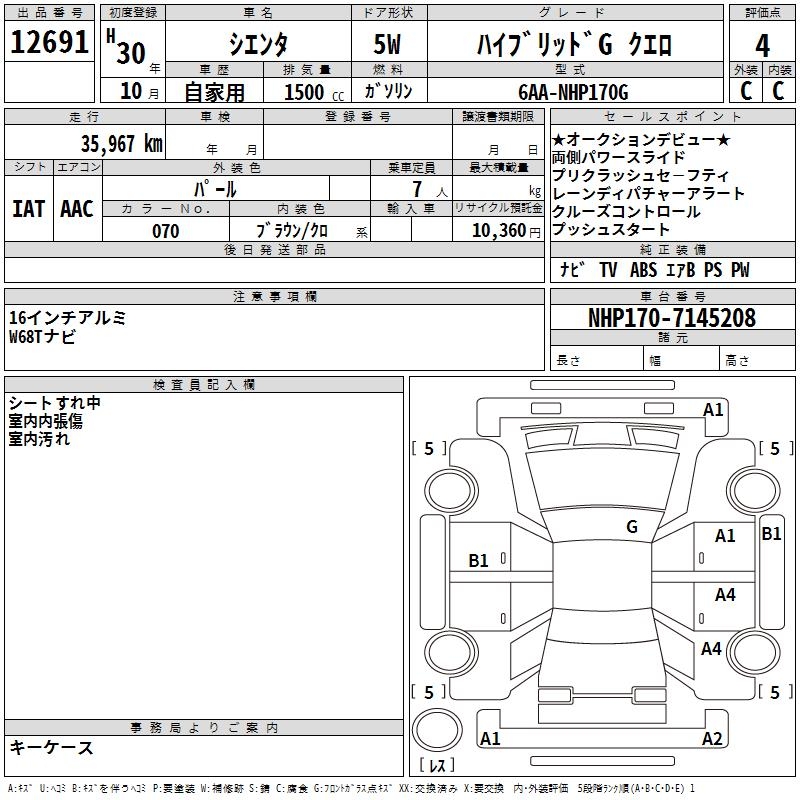Screen dimensions: 800x800
Task: Select the overall evaluation score 4
Action: coord(762,45)
